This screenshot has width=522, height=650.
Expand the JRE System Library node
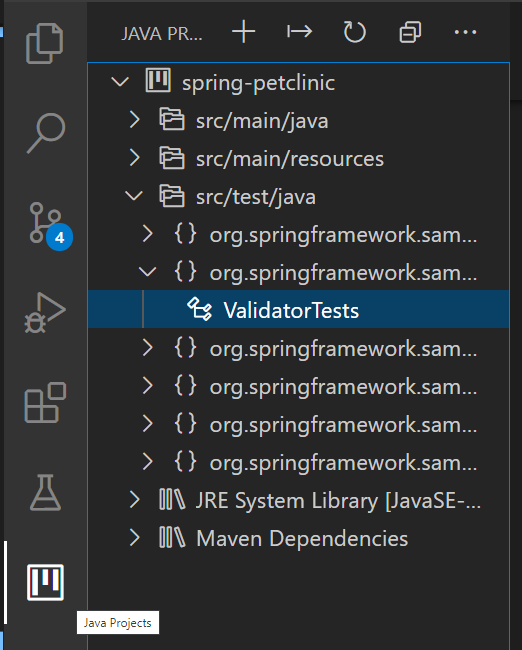[x=134, y=500]
